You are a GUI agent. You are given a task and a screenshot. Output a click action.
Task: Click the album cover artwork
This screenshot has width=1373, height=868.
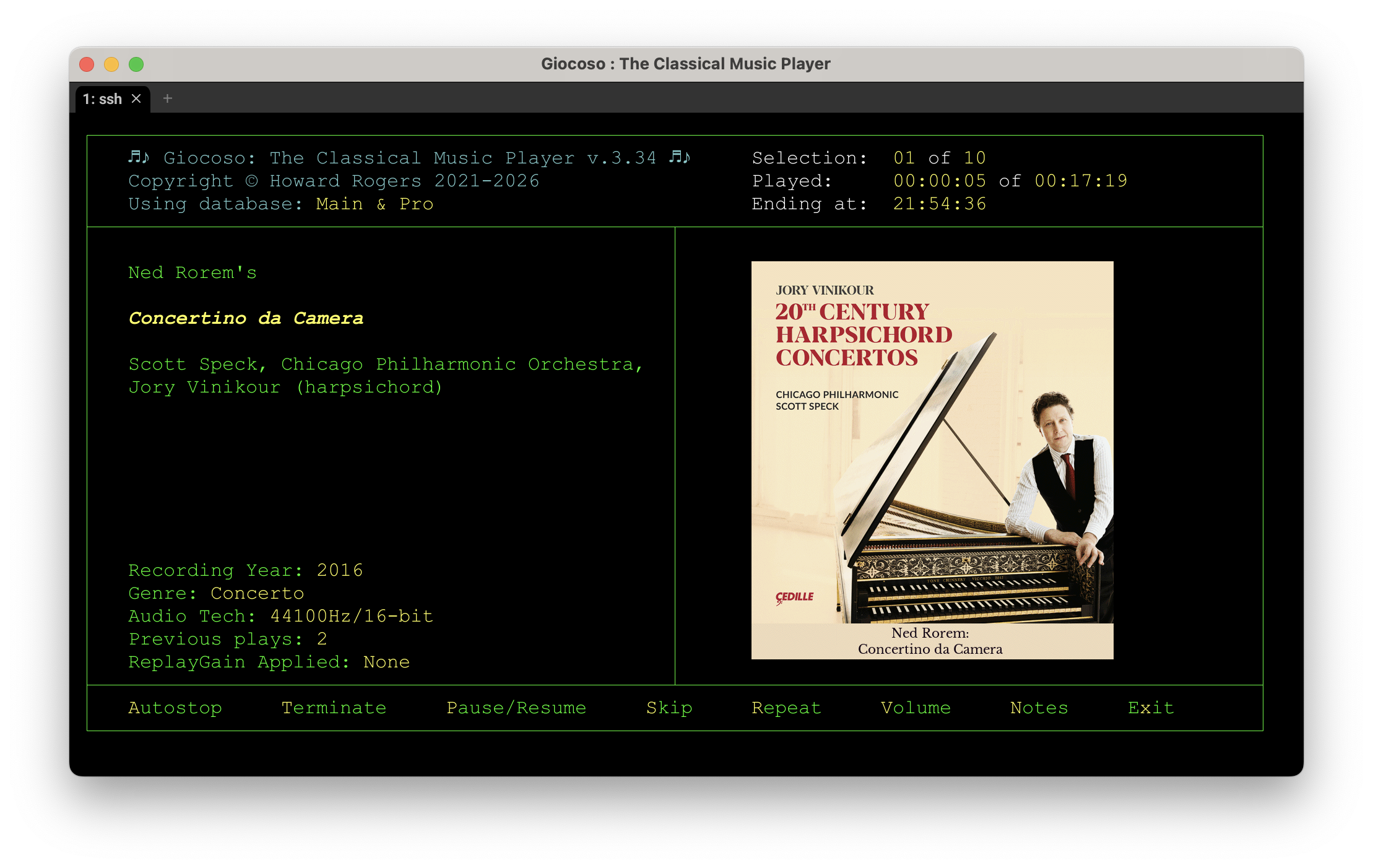(x=932, y=461)
